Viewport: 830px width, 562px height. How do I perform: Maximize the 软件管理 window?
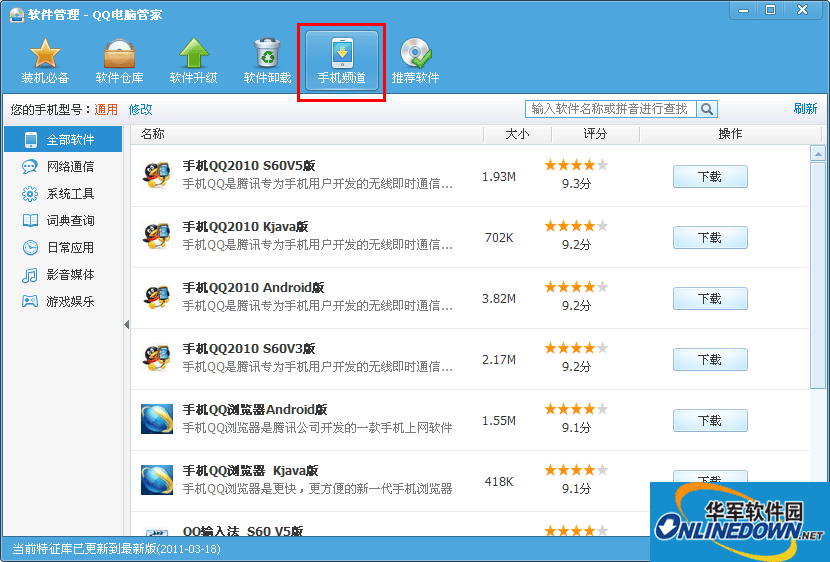tap(771, 10)
